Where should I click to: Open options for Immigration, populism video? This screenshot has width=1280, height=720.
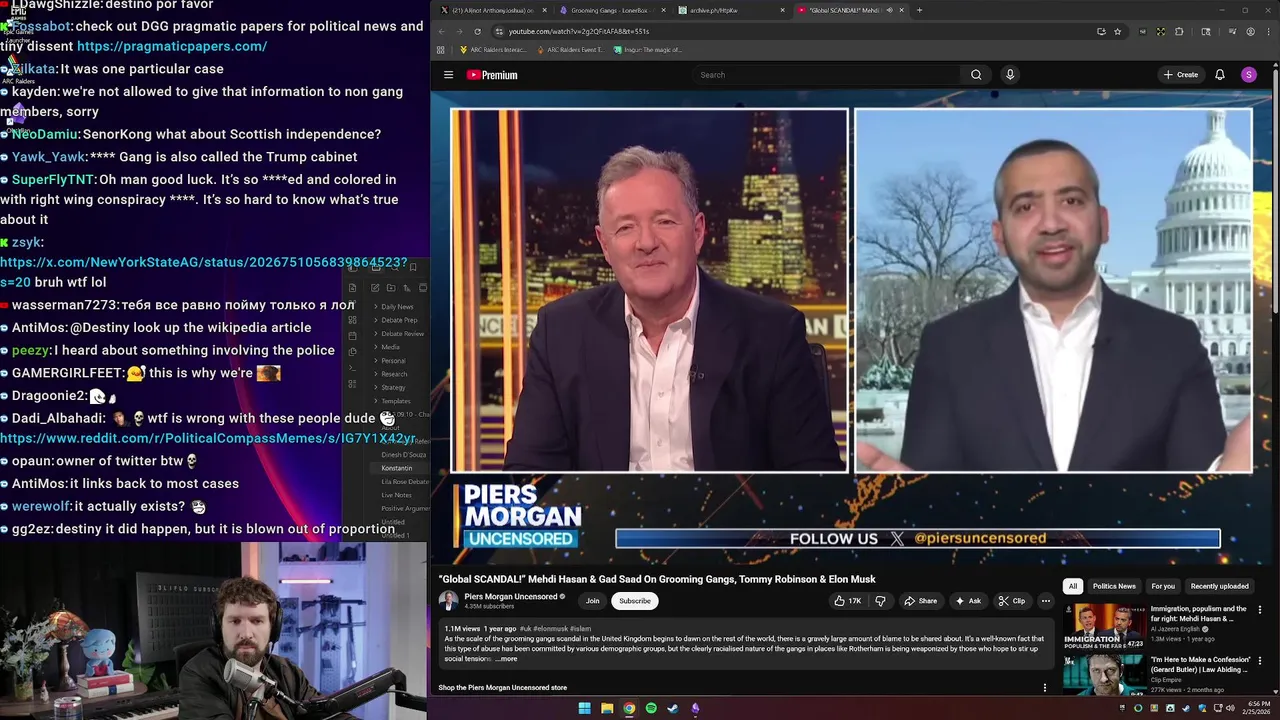coord(1260,610)
